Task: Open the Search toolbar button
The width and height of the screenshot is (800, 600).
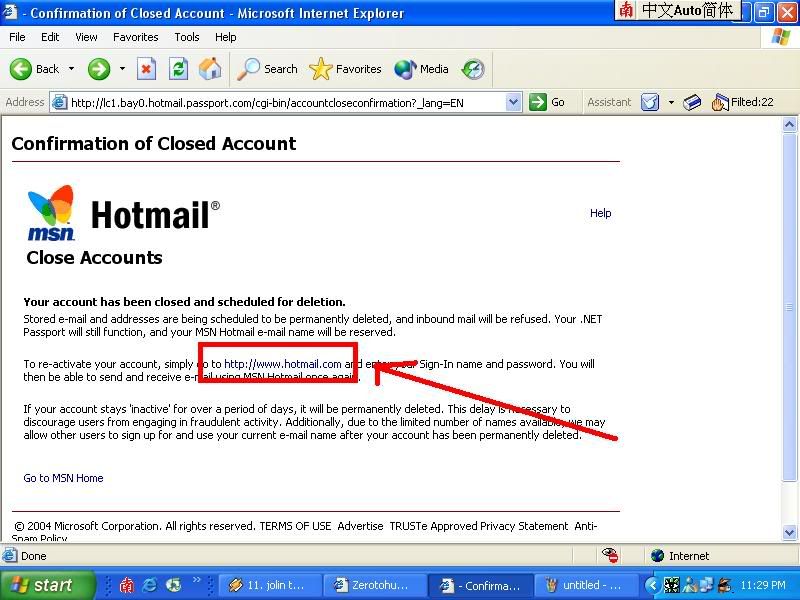Action: point(267,69)
